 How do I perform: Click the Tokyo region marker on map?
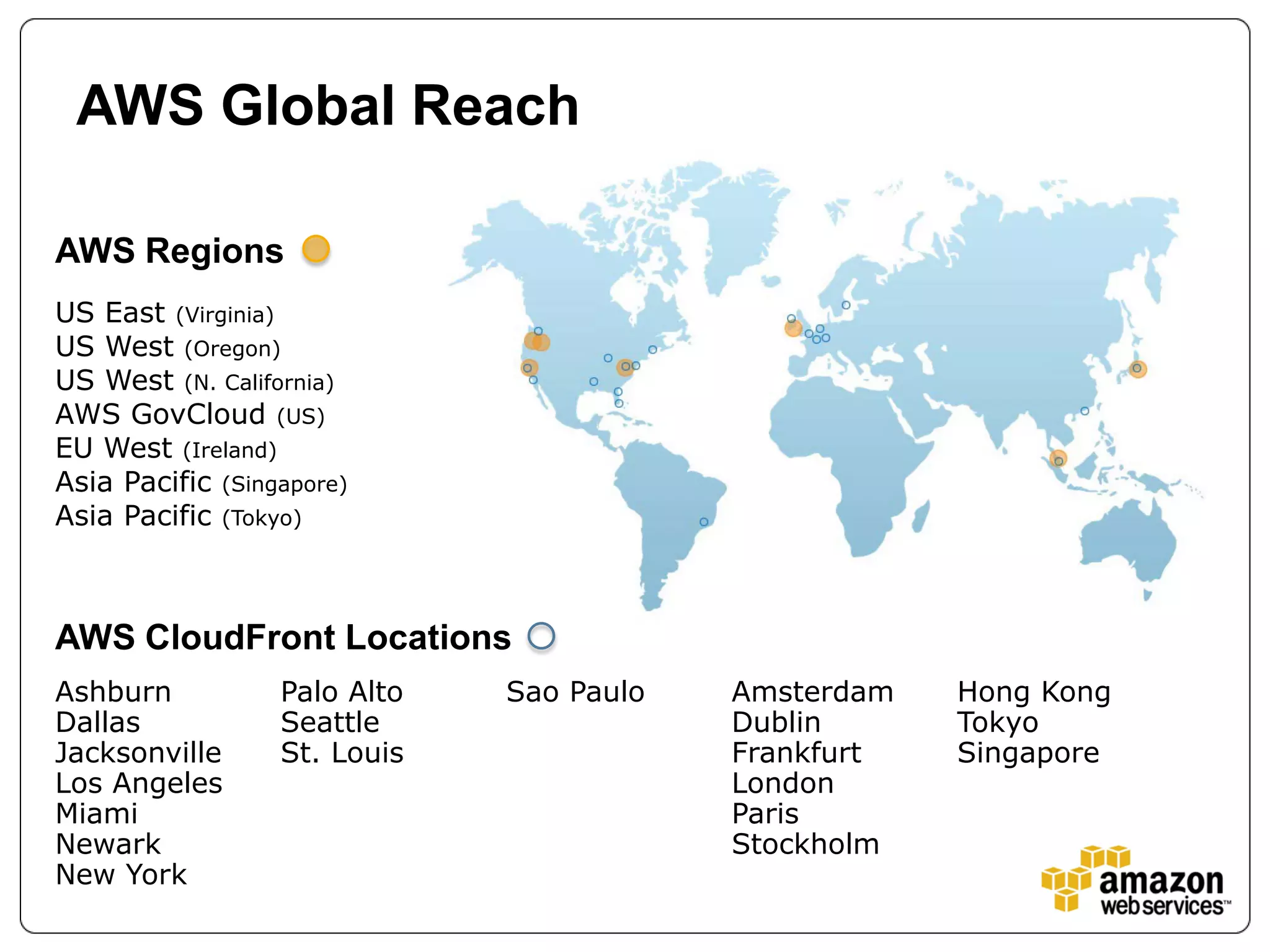point(1137,369)
